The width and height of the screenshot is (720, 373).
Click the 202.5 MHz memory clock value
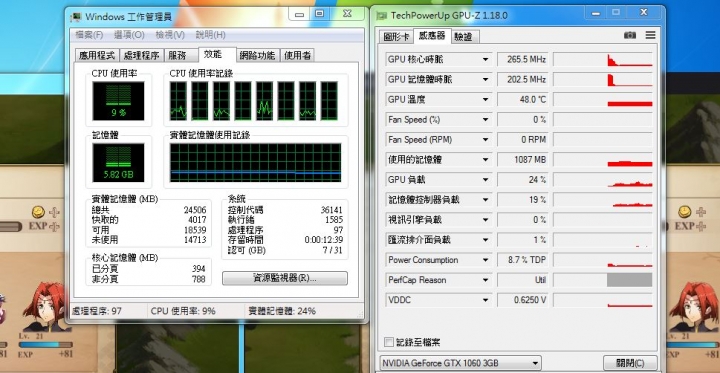[x=523, y=79]
